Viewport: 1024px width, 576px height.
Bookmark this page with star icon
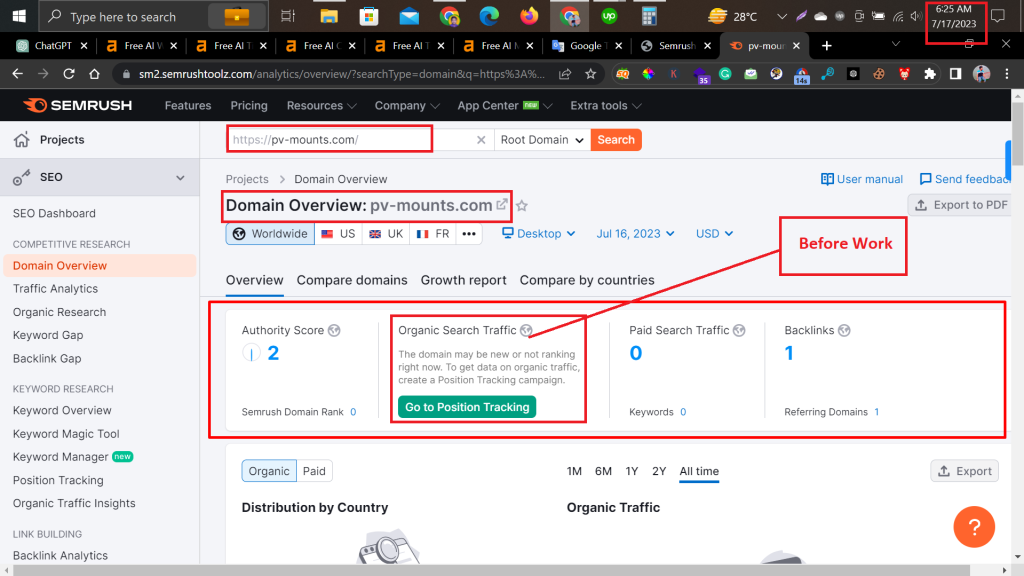click(590, 74)
